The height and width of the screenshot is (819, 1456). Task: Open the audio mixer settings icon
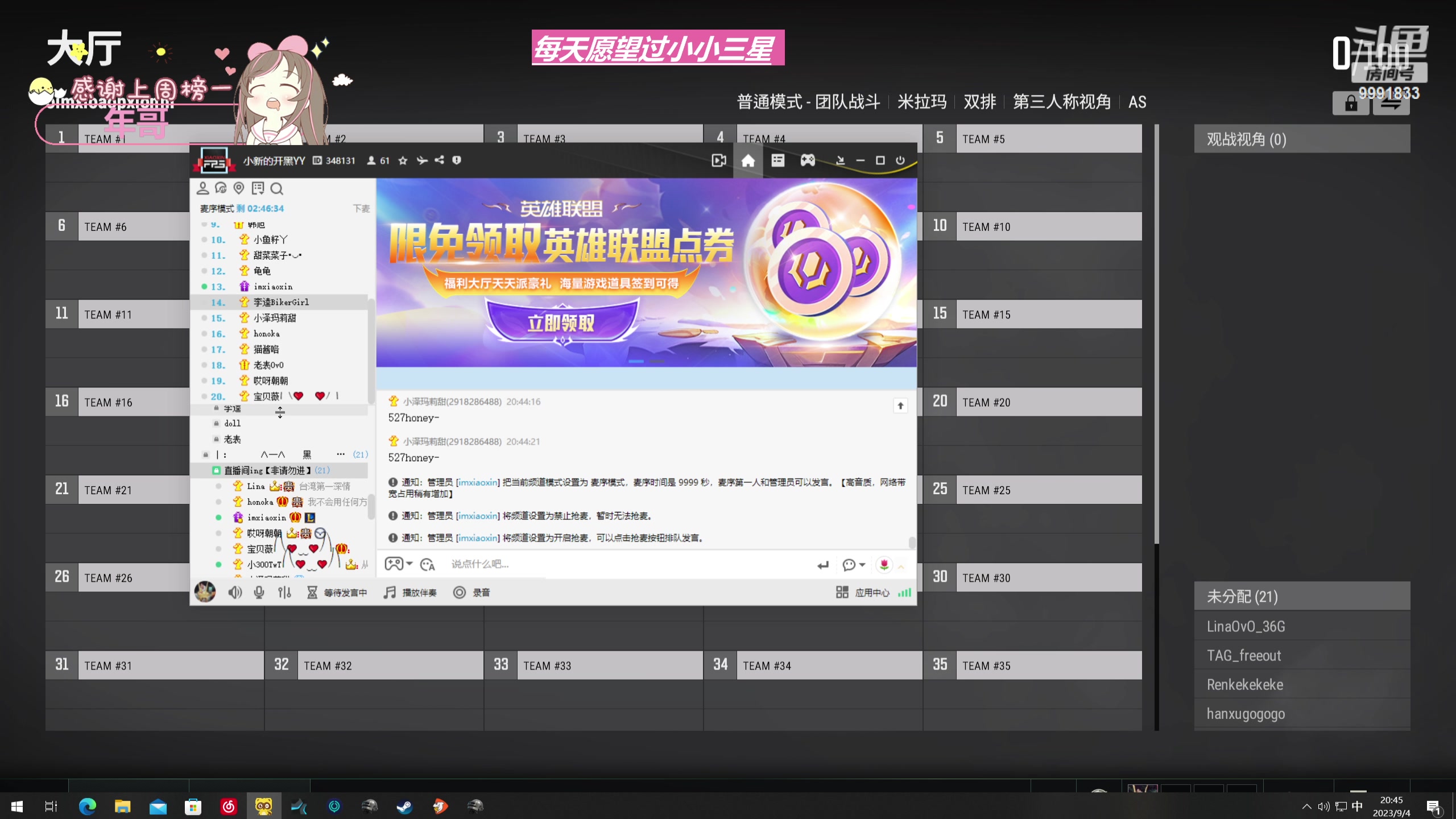(x=284, y=593)
